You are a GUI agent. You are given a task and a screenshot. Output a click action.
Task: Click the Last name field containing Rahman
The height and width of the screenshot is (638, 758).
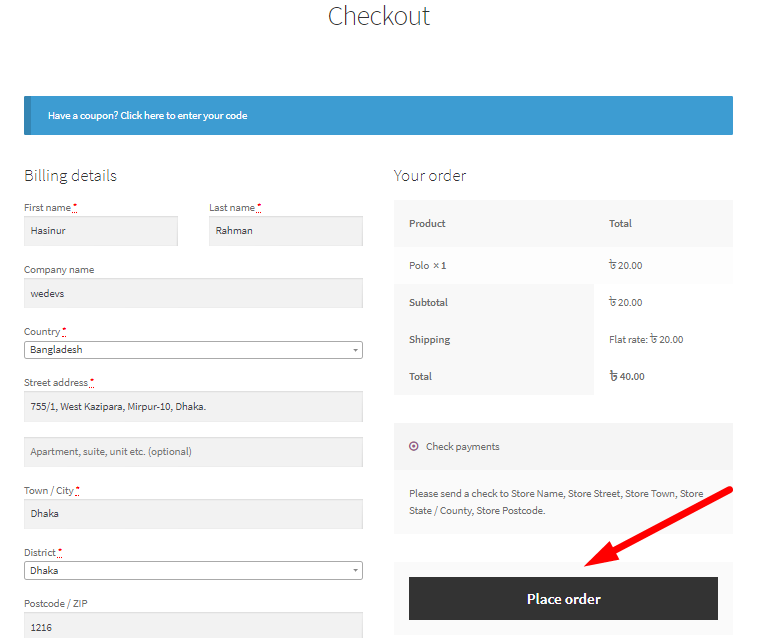coord(286,231)
